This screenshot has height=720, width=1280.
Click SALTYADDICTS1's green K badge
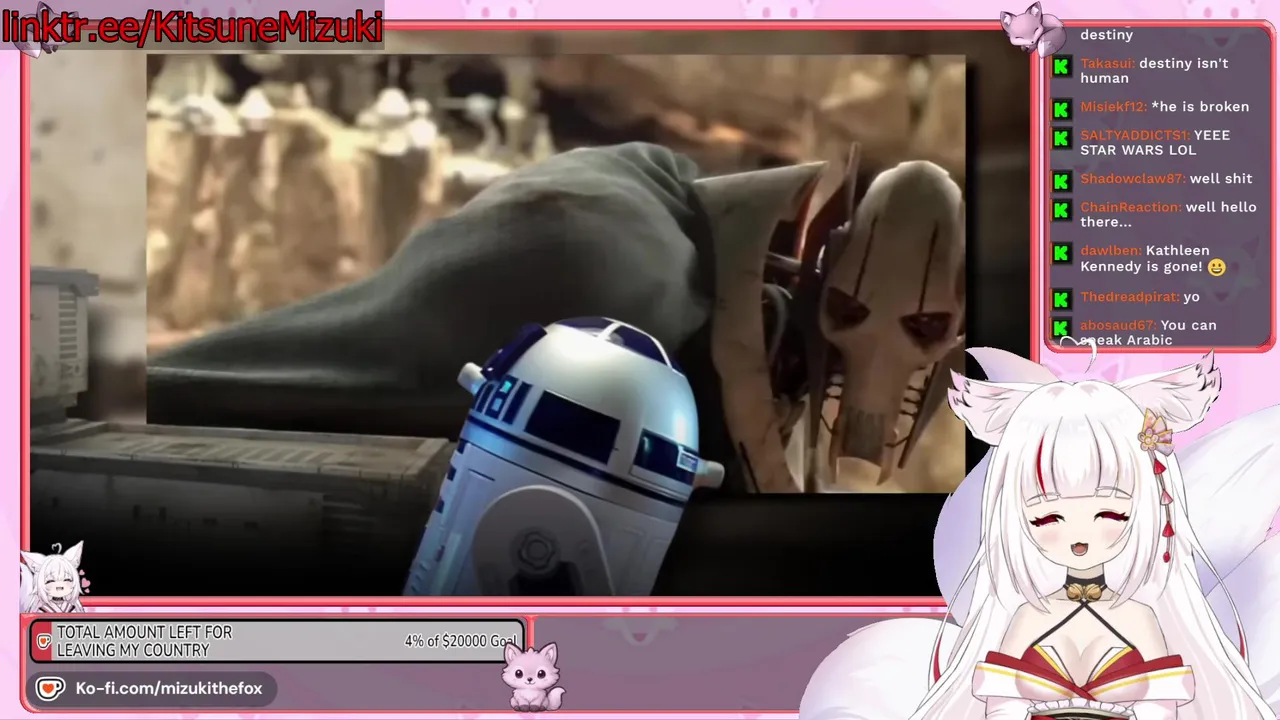click(x=1061, y=139)
